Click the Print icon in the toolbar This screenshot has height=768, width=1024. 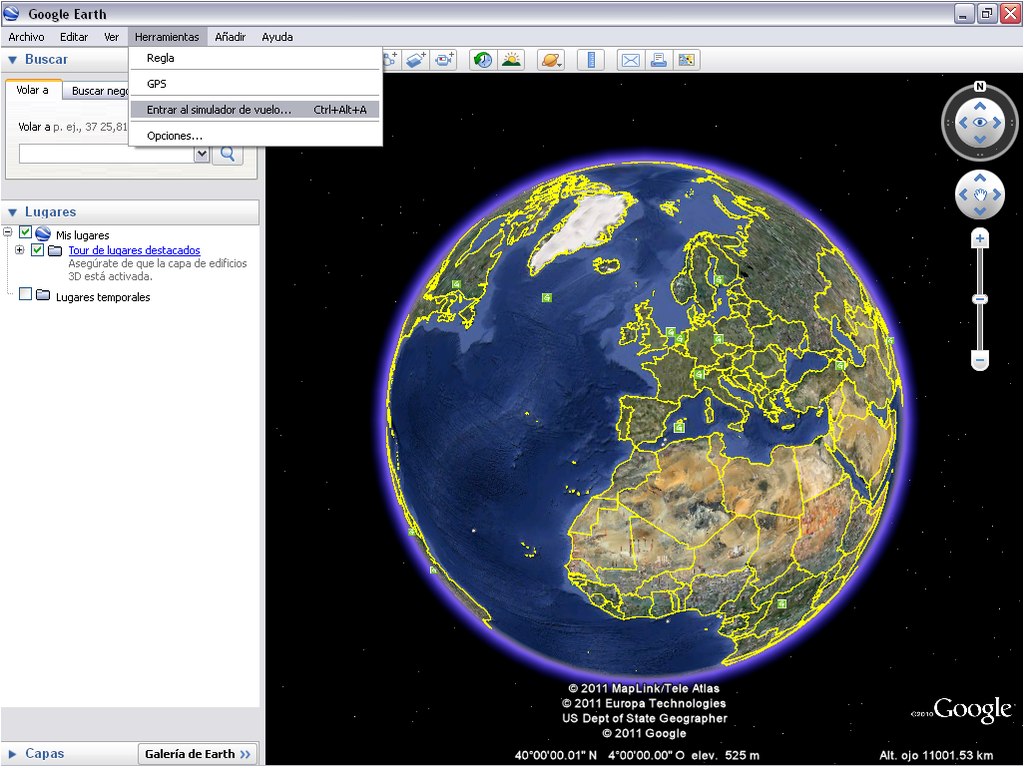[658, 60]
